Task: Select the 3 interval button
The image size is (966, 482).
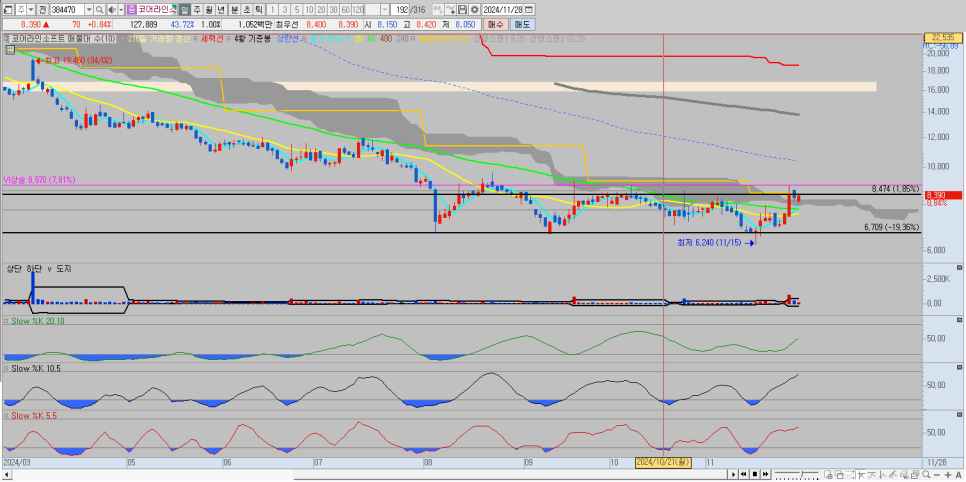Action: 284,10
